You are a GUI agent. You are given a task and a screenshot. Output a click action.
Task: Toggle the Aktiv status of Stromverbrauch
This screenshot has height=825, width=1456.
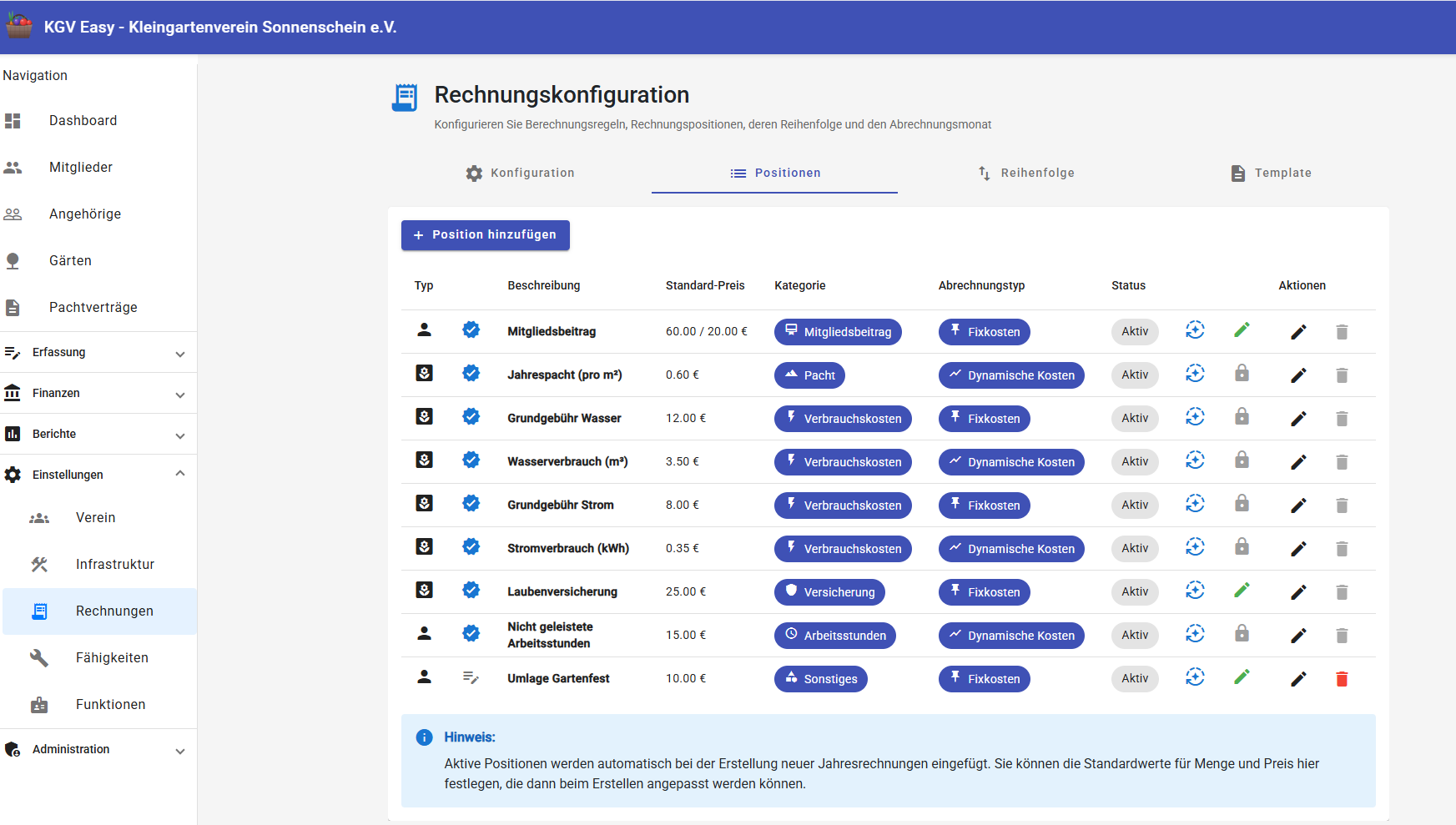[1135, 548]
